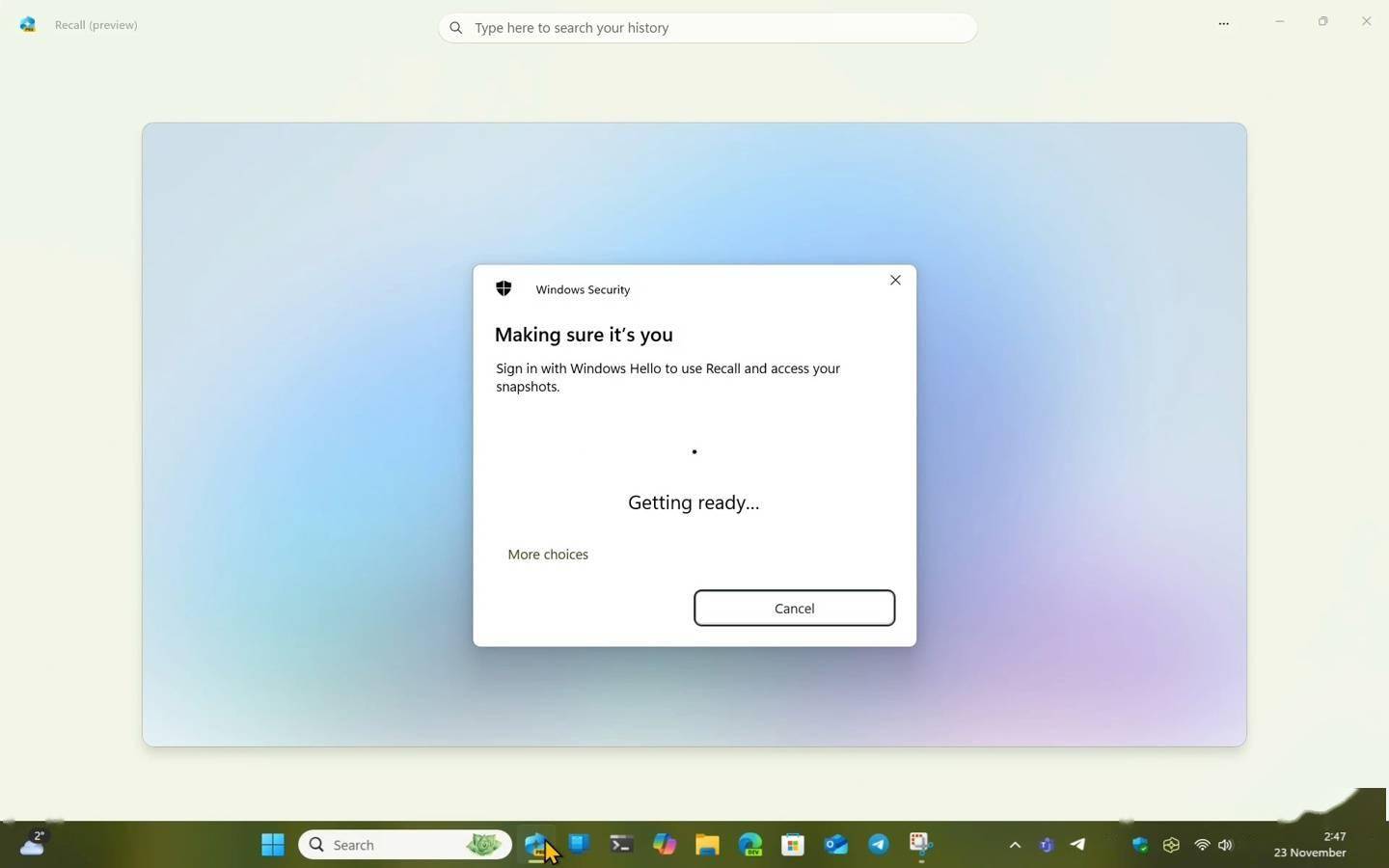Open the Wi-Fi network settings icon

tap(1202, 845)
